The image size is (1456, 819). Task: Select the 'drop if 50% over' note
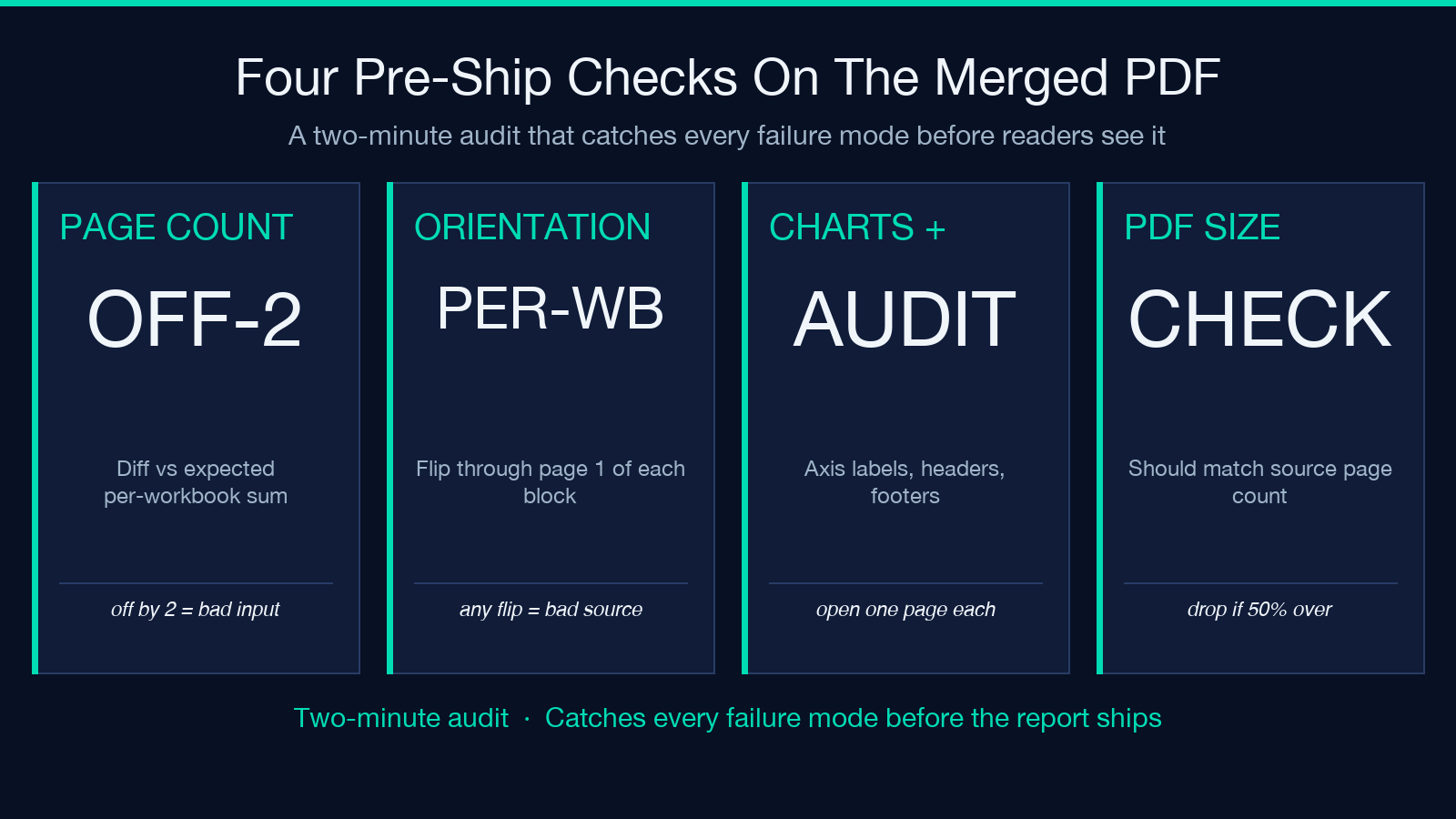pyautogui.click(x=1260, y=610)
